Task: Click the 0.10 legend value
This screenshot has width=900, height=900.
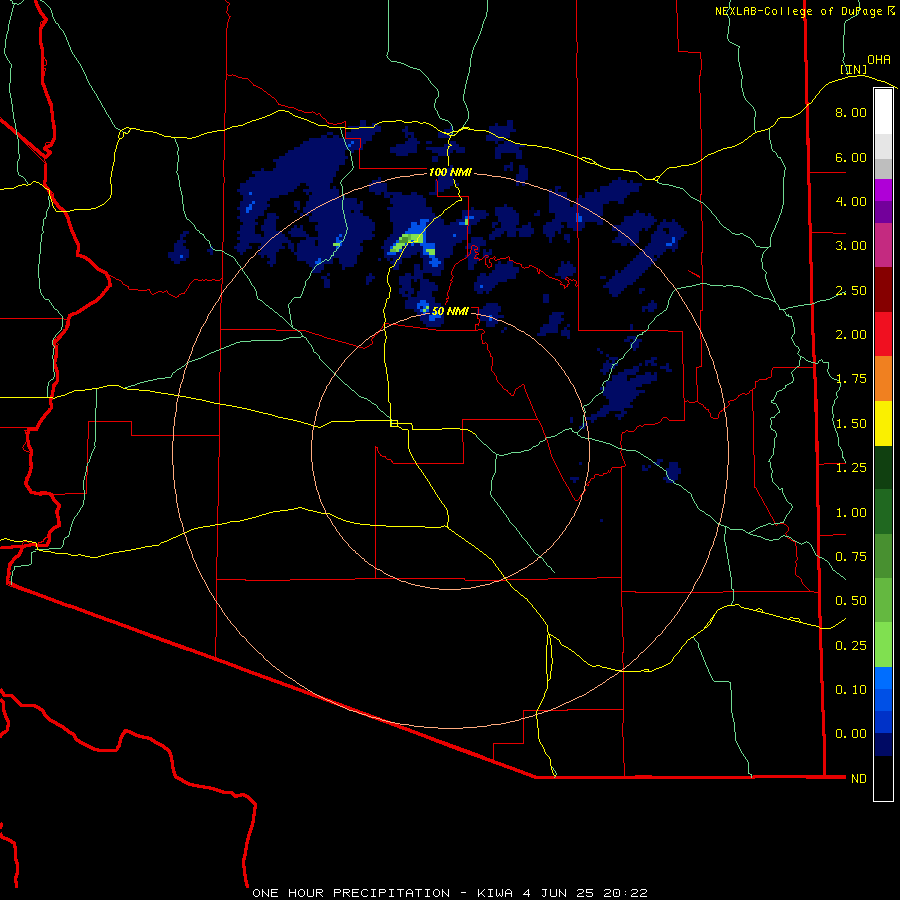Action: [851, 690]
